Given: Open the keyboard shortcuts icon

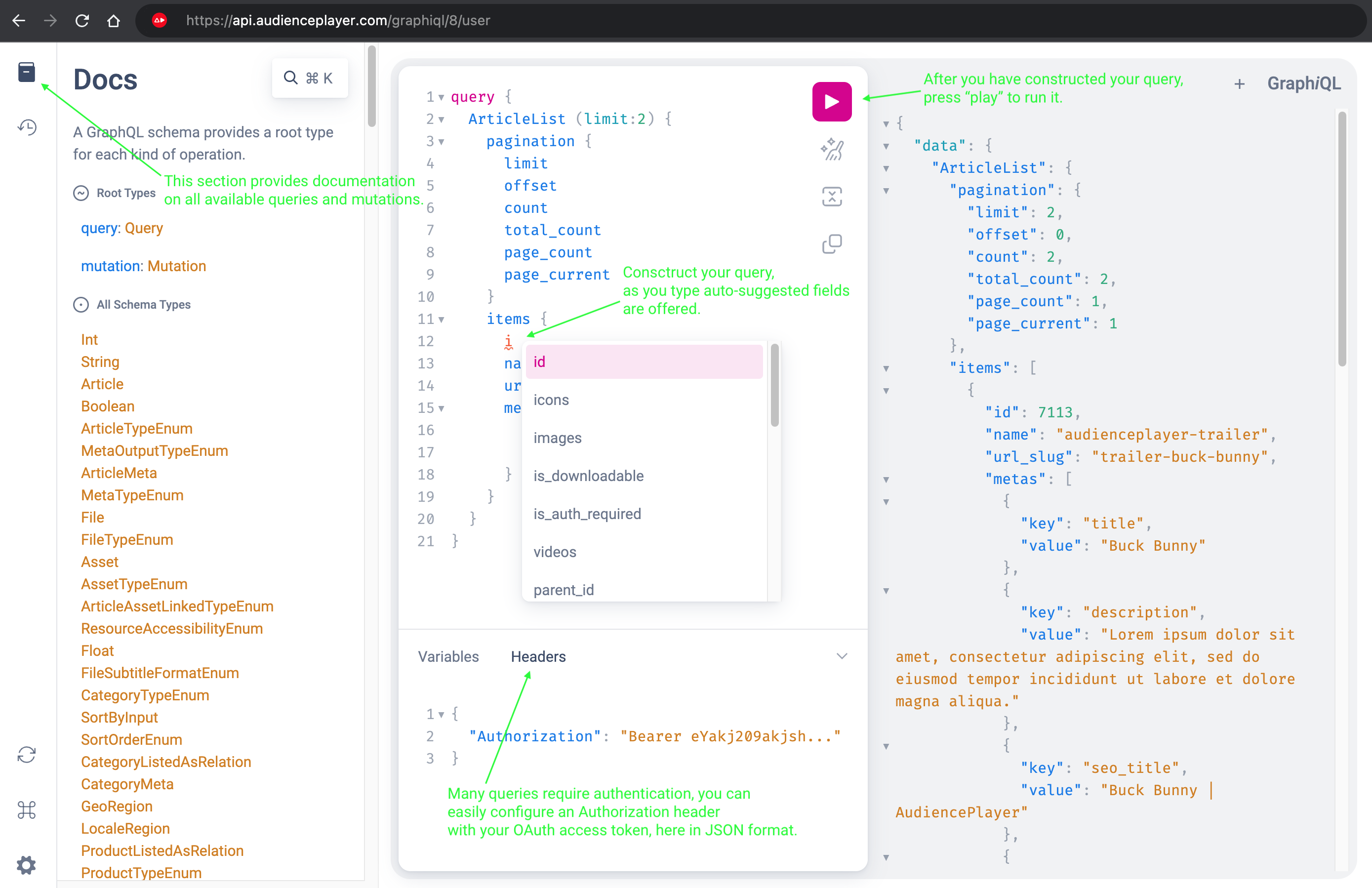Looking at the screenshot, I should [27, 809].
